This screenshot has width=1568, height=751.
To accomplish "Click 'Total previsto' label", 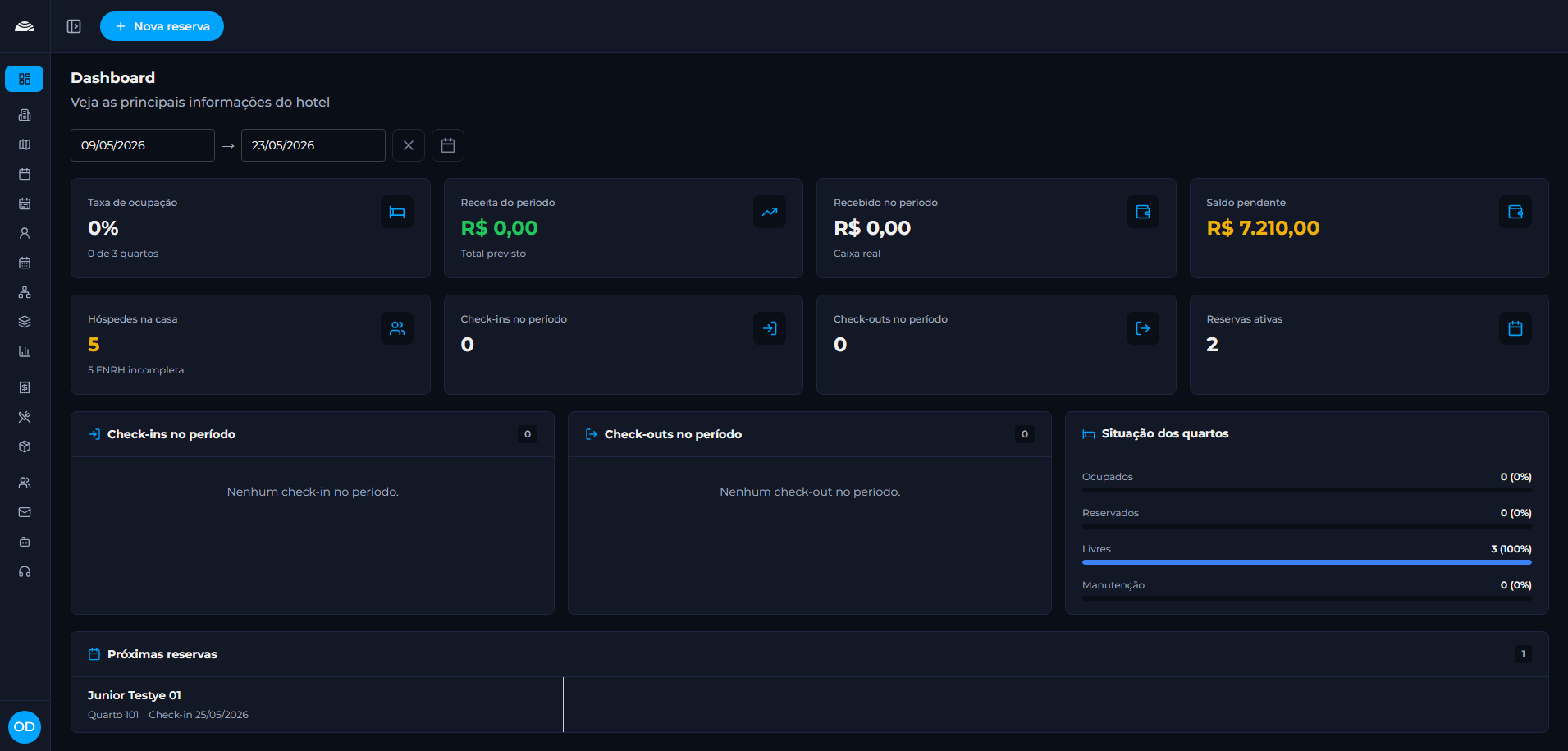I will (x=493, y=254).
